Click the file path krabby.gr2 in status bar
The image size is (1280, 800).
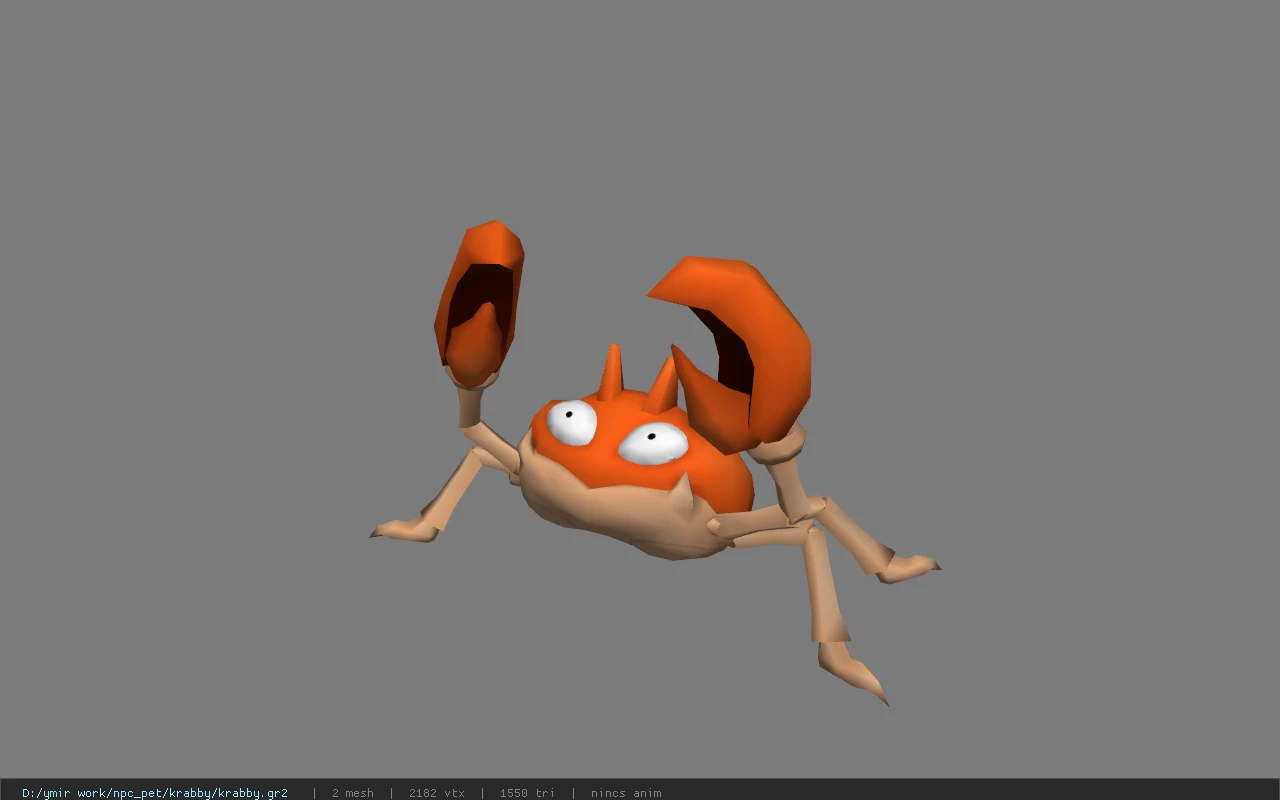tap(154, 793)
